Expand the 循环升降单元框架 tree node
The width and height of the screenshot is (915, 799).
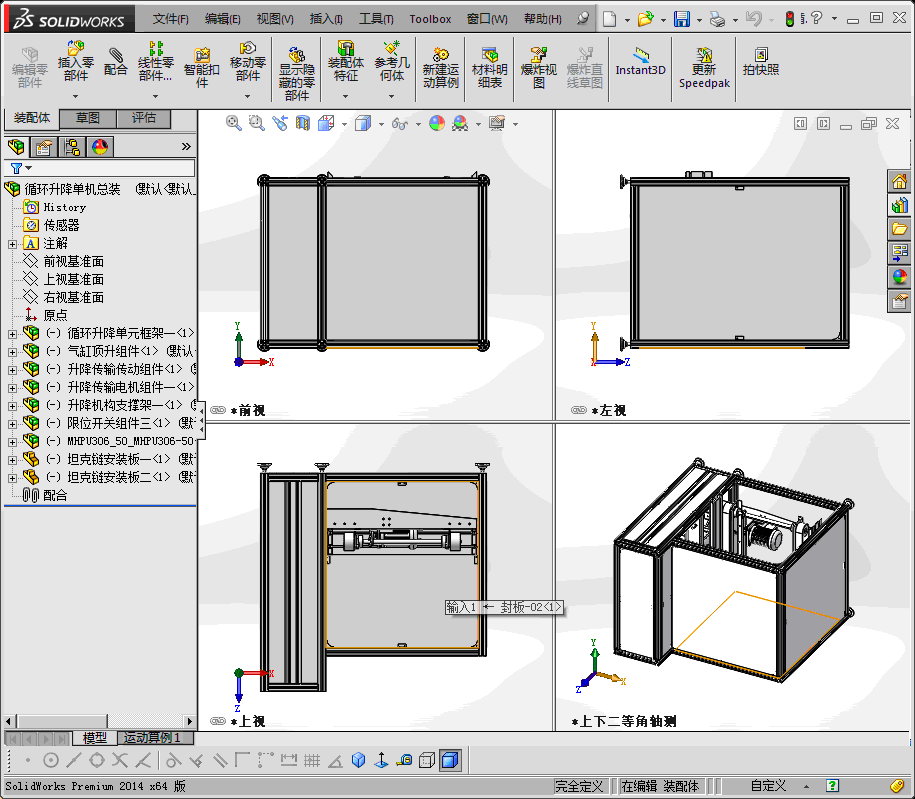point(12,334)
